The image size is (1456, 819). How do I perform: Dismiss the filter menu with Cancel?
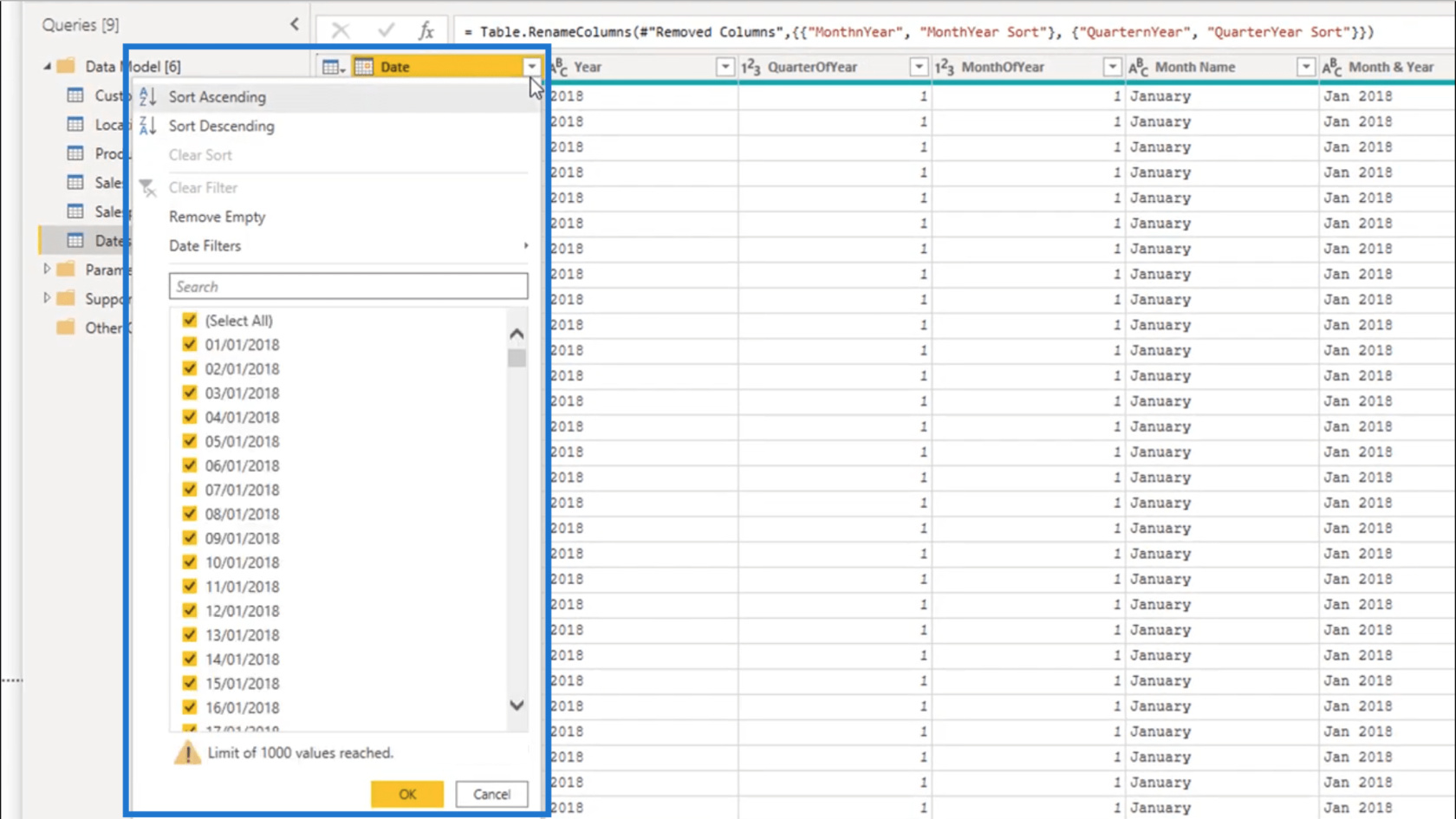491,794
